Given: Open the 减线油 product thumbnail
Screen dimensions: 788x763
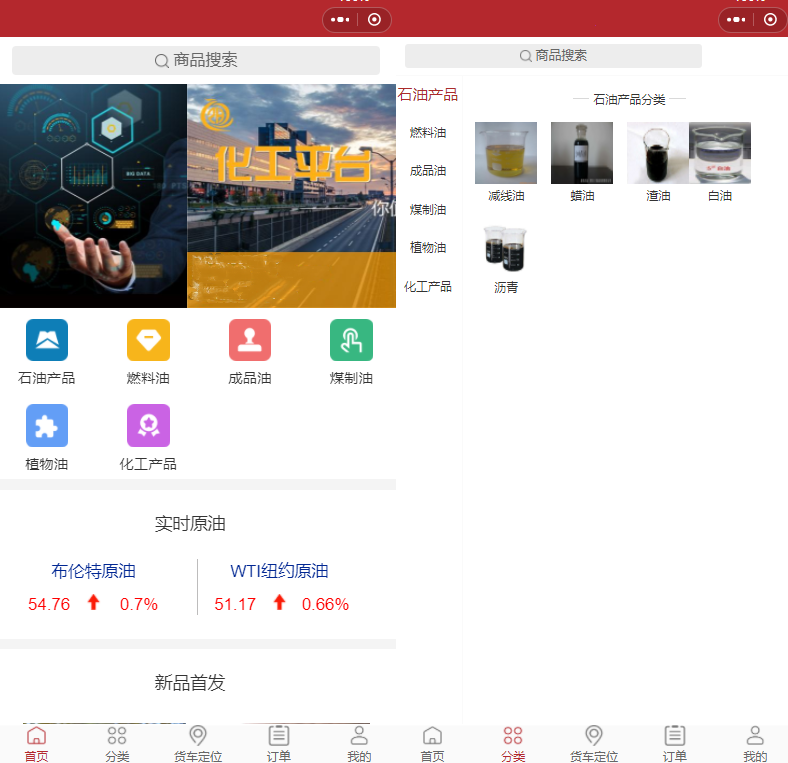Looking at the screenshot, I should pos(506,153).
